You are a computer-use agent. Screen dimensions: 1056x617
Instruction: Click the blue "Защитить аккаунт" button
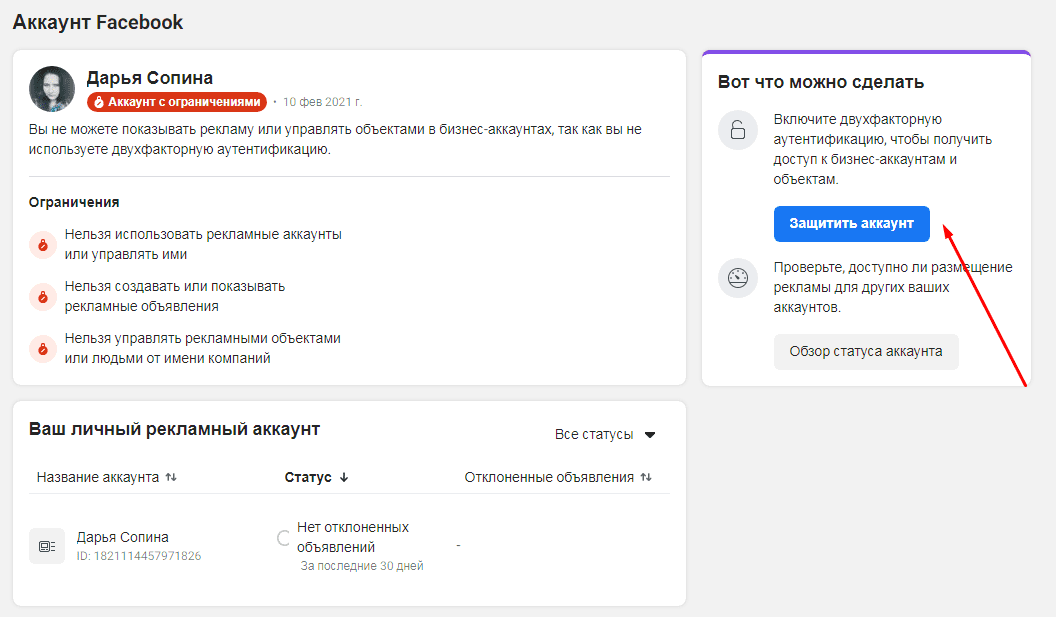coord(851,224)
